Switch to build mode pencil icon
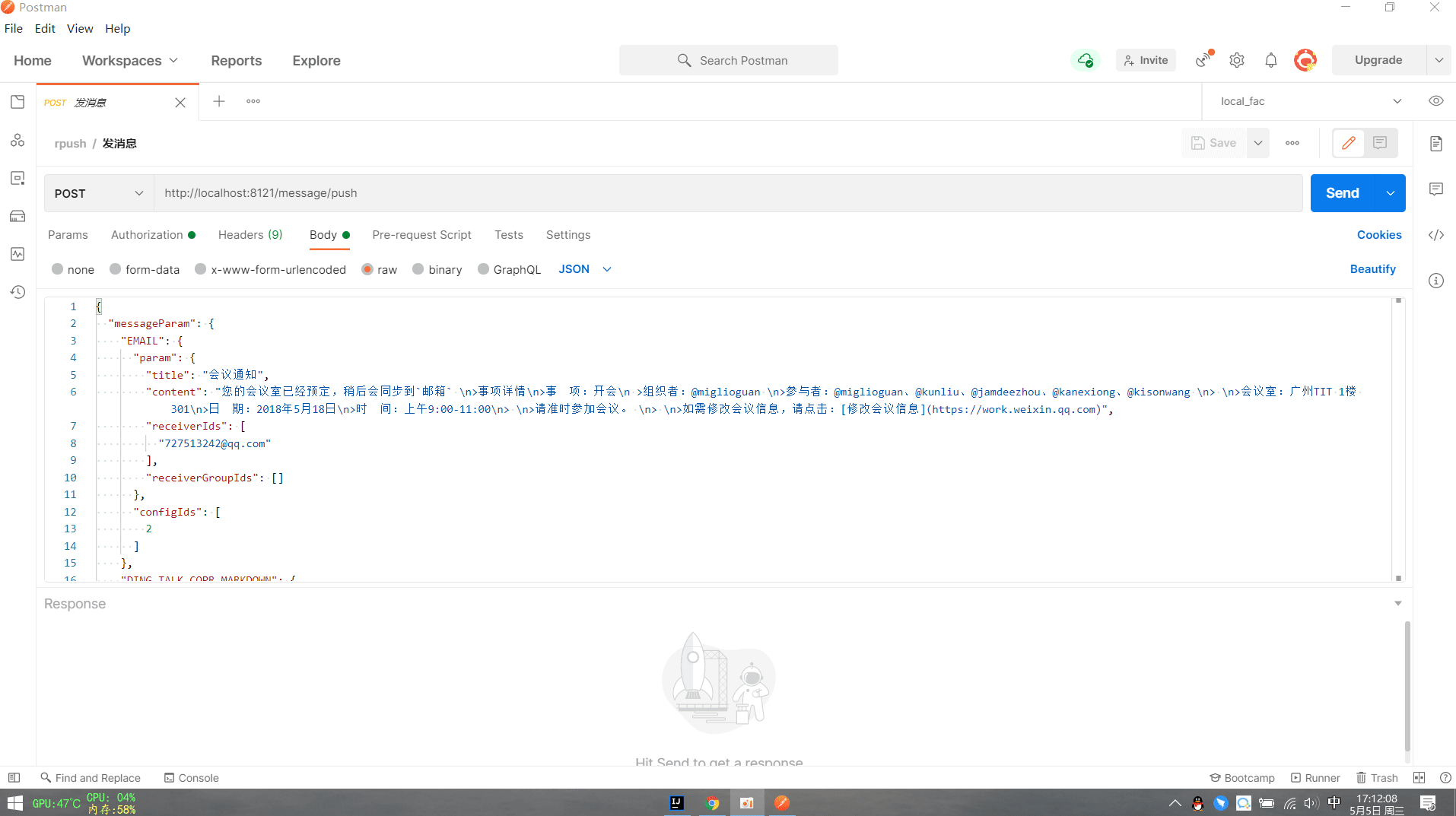The width and height of the screenshot is (1456, 816). (1349, 143)
